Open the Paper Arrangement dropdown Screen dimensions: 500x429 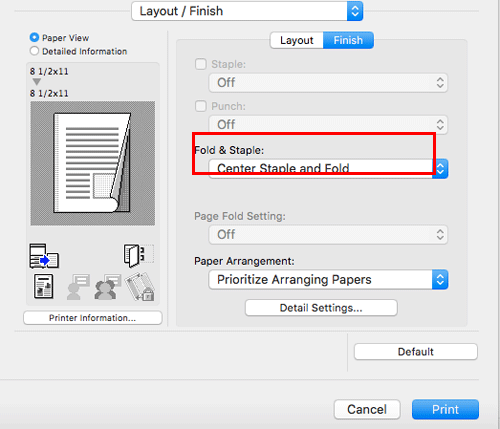tap(328, 280)
